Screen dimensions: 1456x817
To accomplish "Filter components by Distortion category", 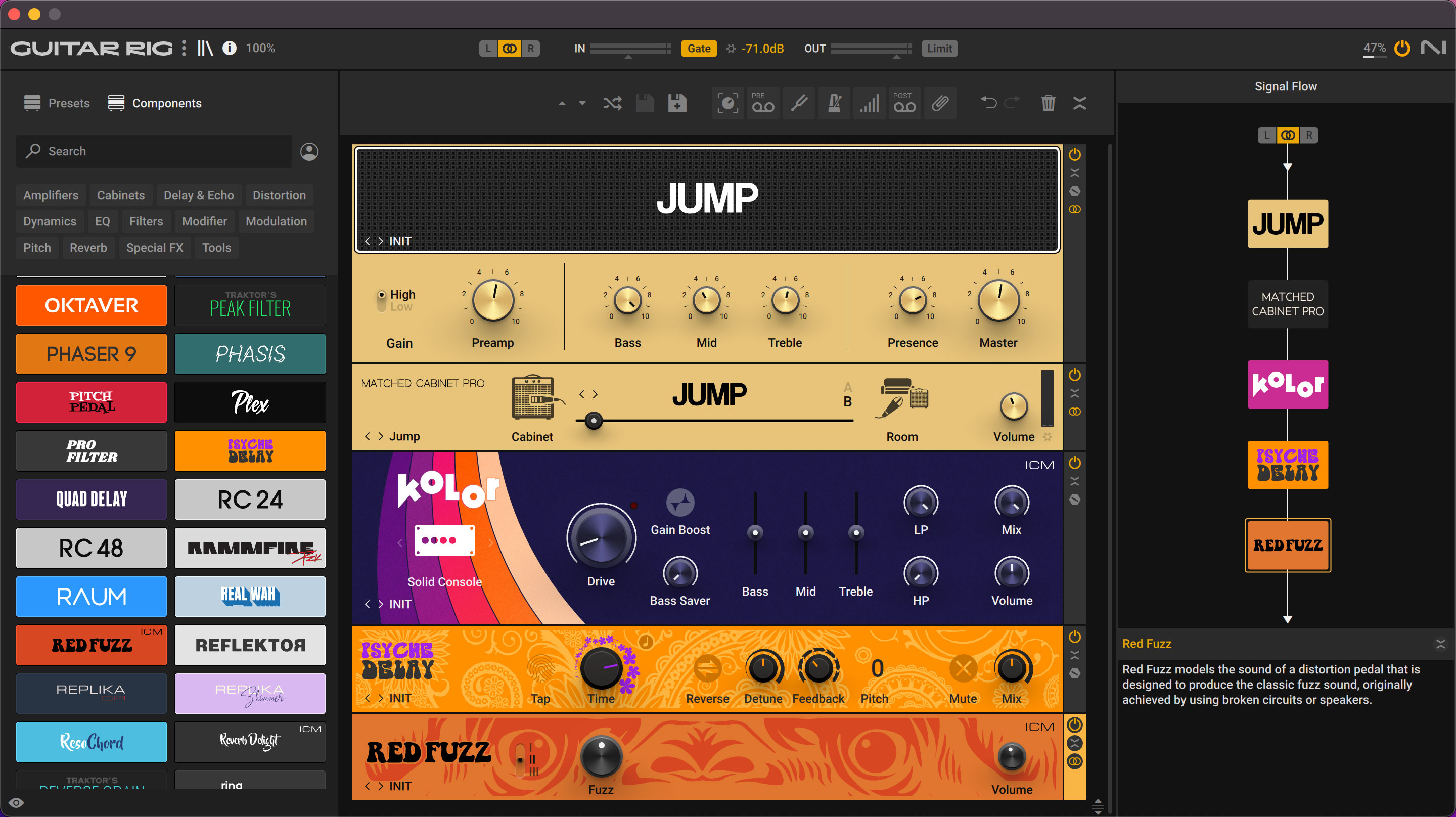I will [279, 195].
